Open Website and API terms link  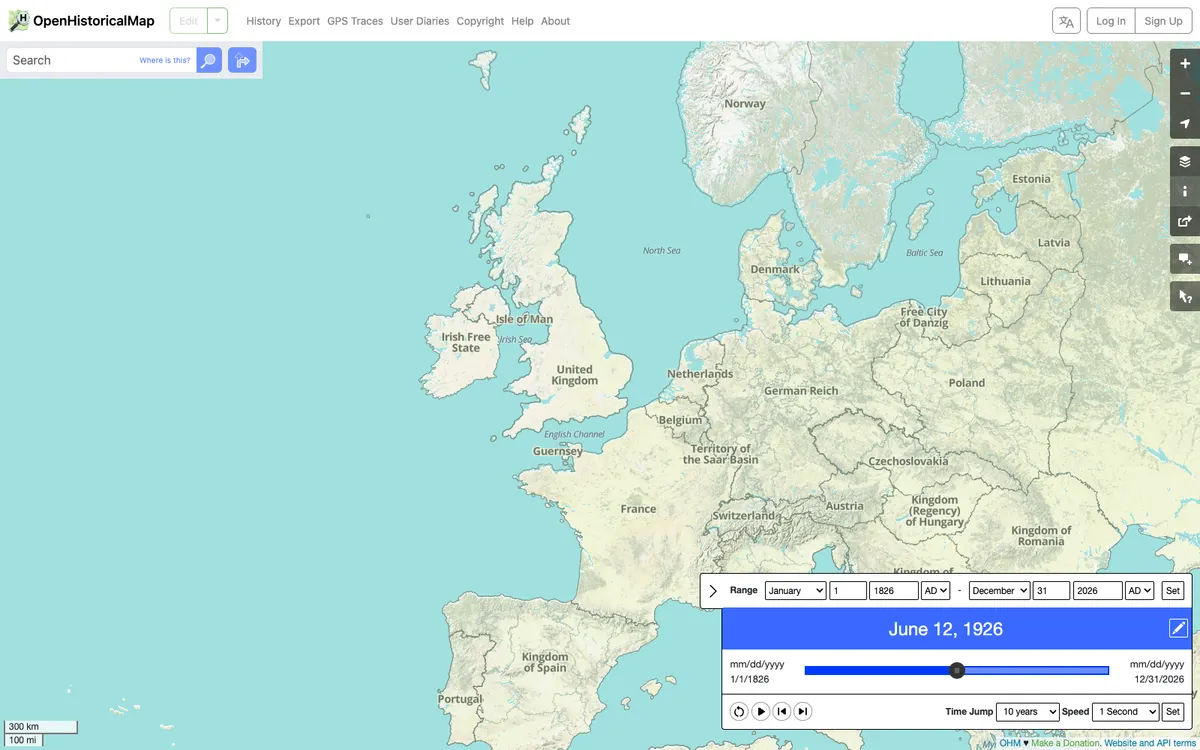1149,743
